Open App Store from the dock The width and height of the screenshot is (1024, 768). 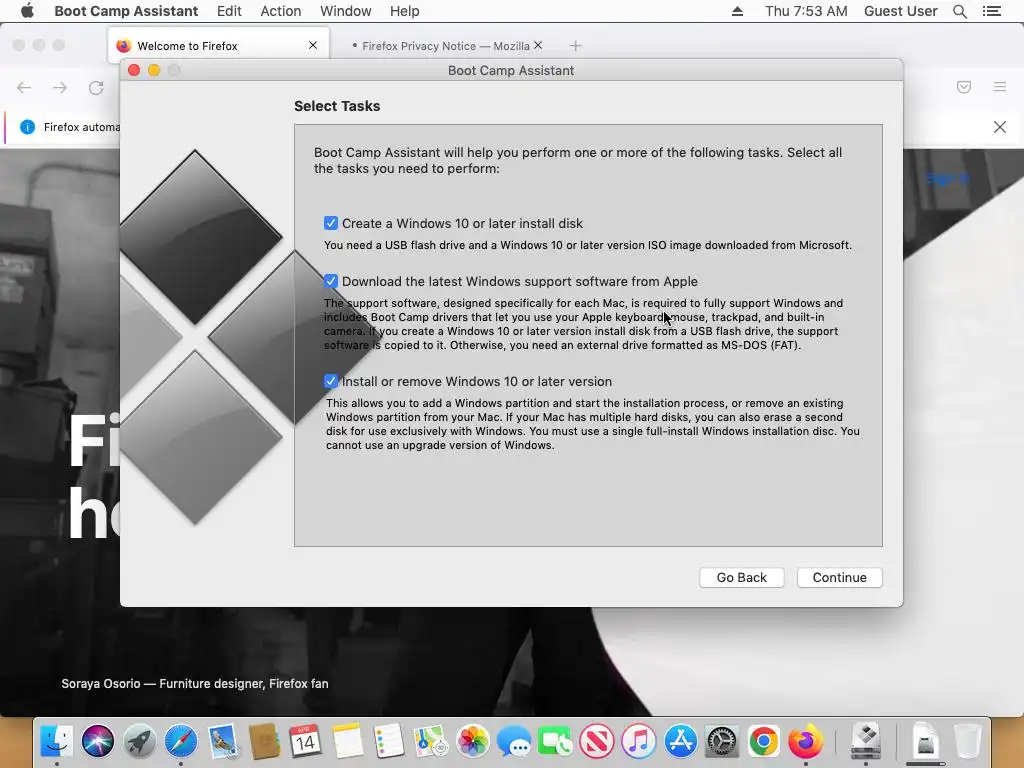click(680, 742)
